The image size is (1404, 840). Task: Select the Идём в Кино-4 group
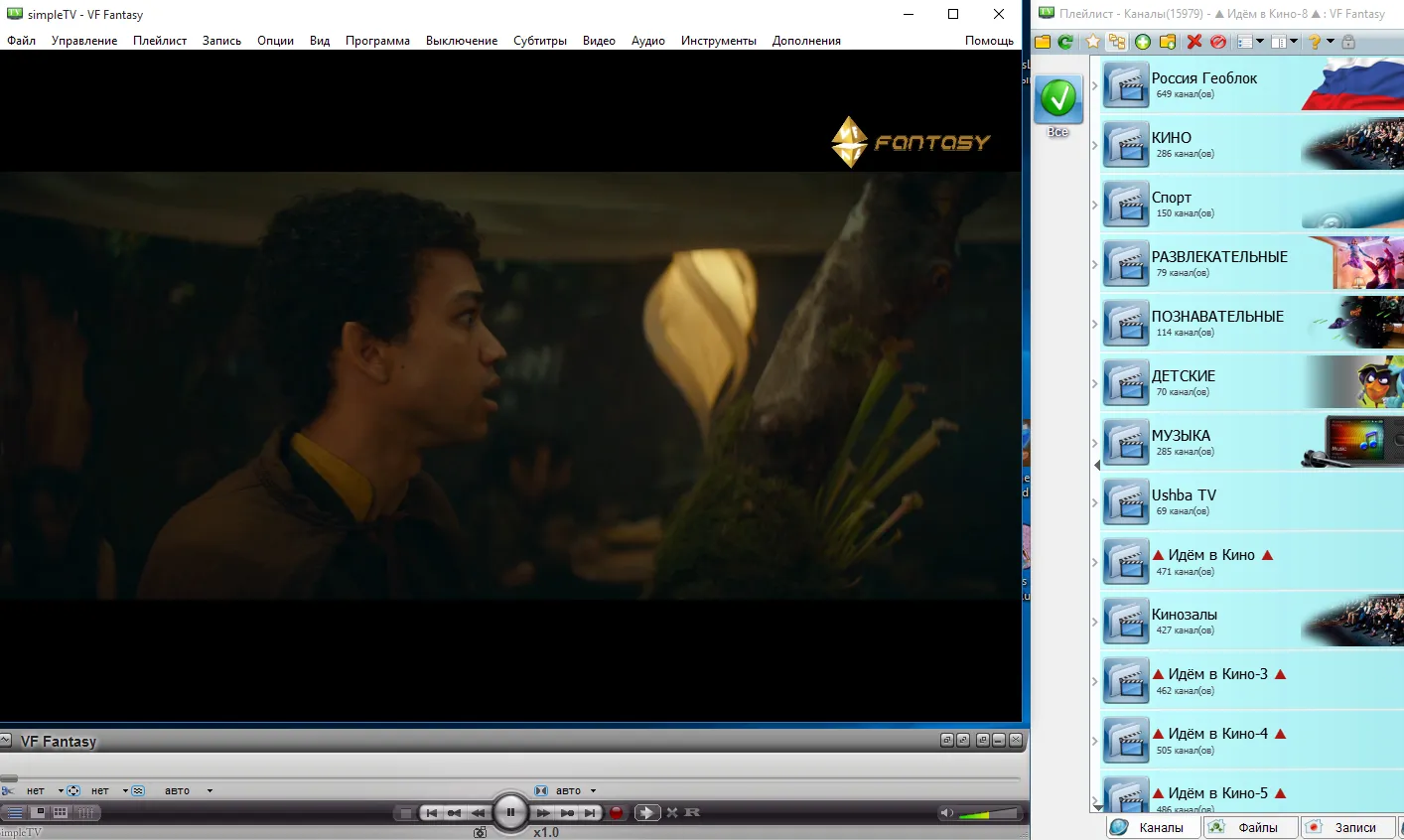coord(1252,740)
